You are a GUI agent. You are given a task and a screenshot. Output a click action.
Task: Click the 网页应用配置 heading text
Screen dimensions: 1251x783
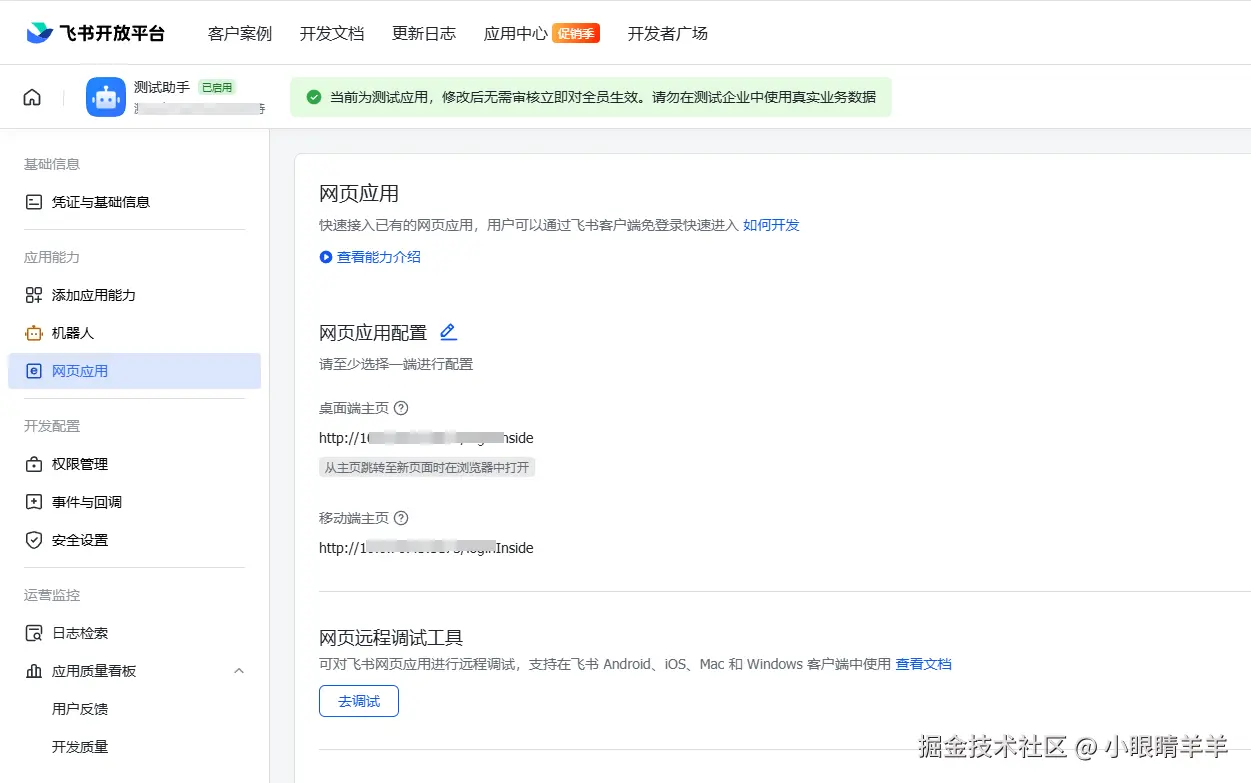[x=373, y=333]
